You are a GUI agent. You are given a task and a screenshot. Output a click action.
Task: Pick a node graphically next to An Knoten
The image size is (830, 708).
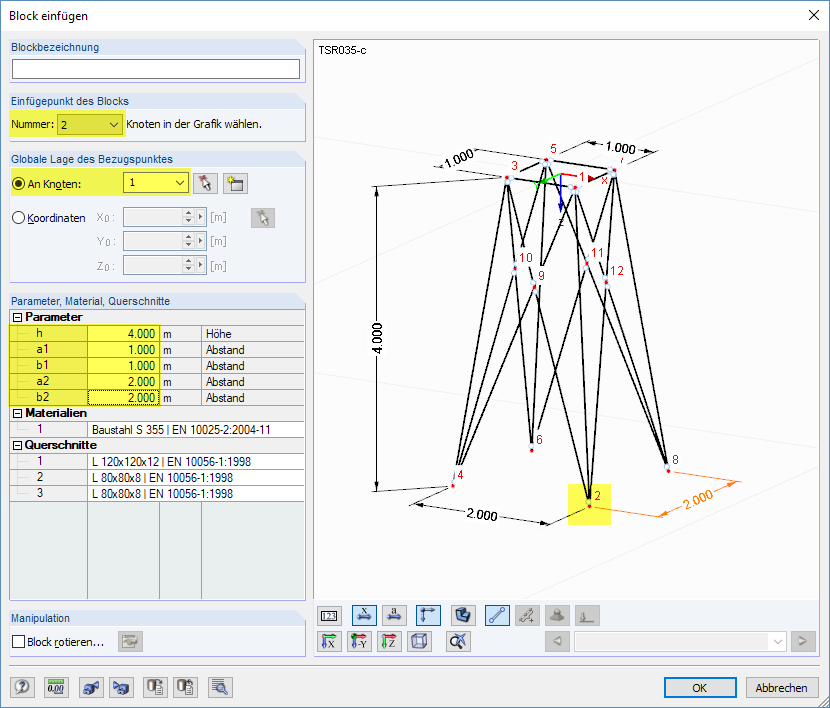(x=204, y=183)
